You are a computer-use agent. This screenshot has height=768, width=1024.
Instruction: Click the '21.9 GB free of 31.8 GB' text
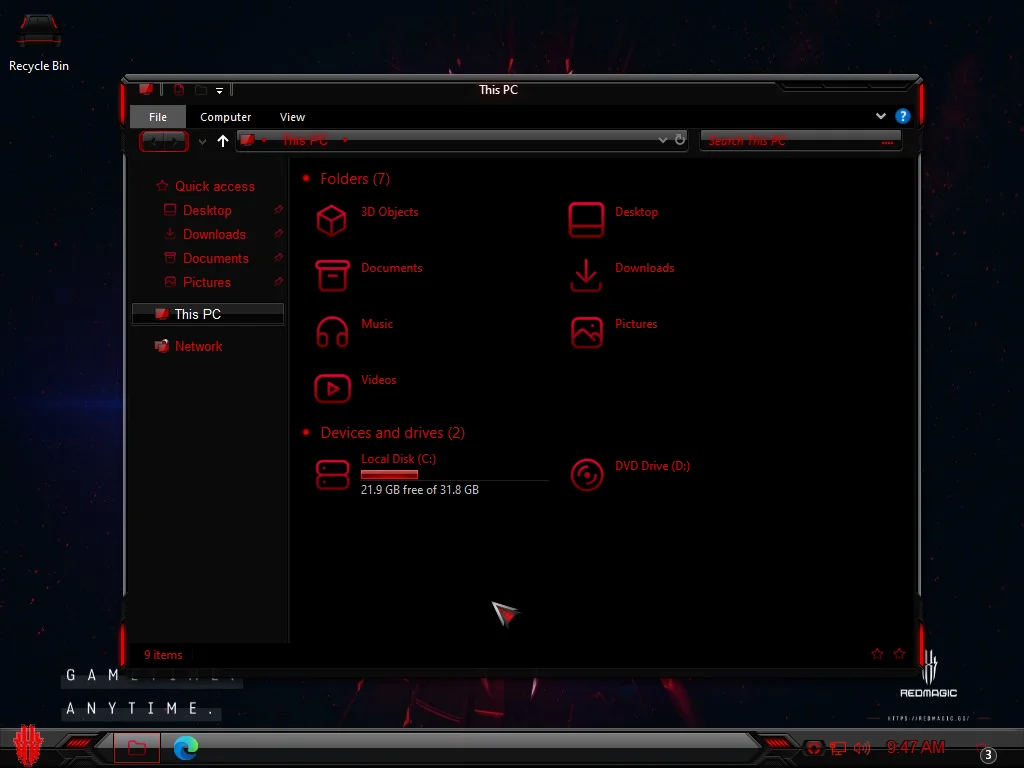(420, 490)
